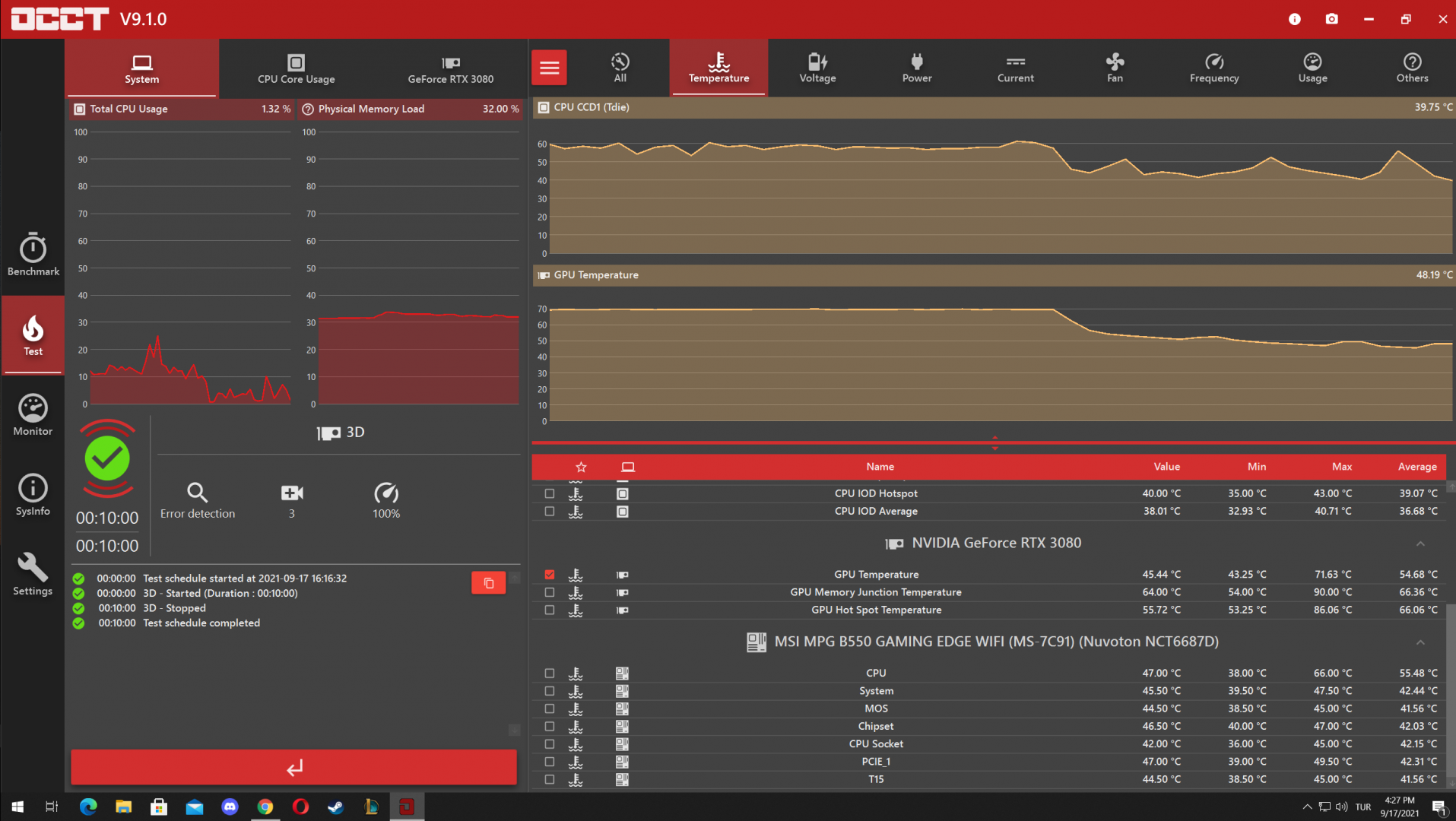This screenshot has width=1456, height=821.
Task: Click the favorites star column header
Action: point(581,467)
